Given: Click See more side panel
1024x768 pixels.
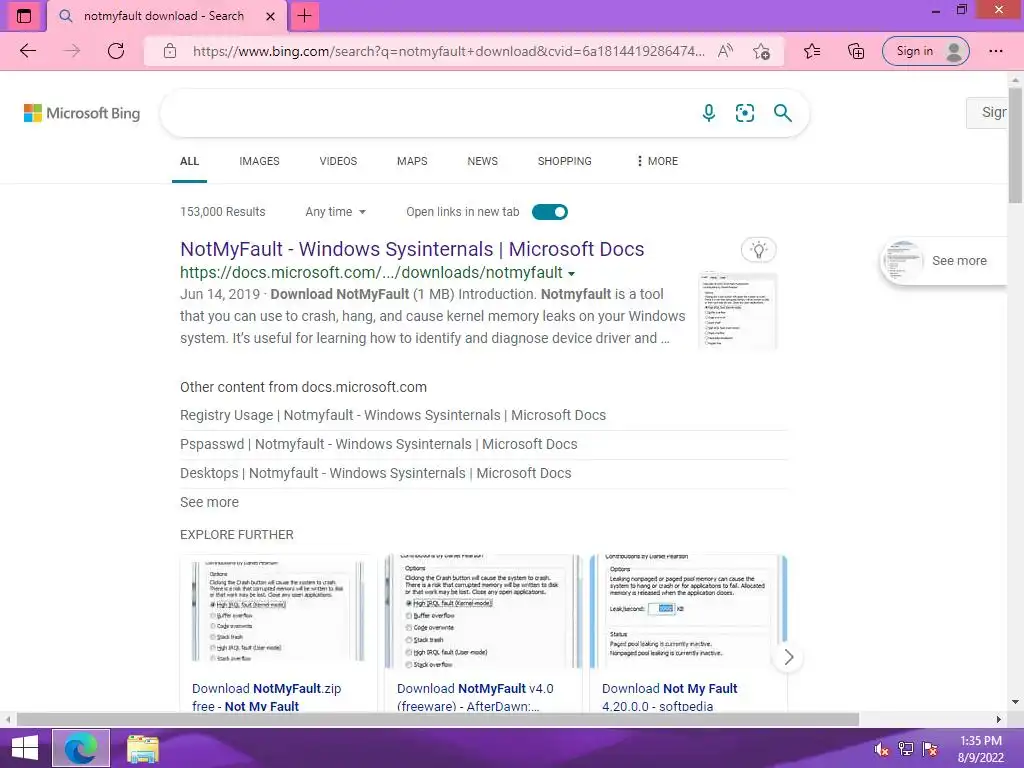Looking at the screenshot, I should [944, 261].
